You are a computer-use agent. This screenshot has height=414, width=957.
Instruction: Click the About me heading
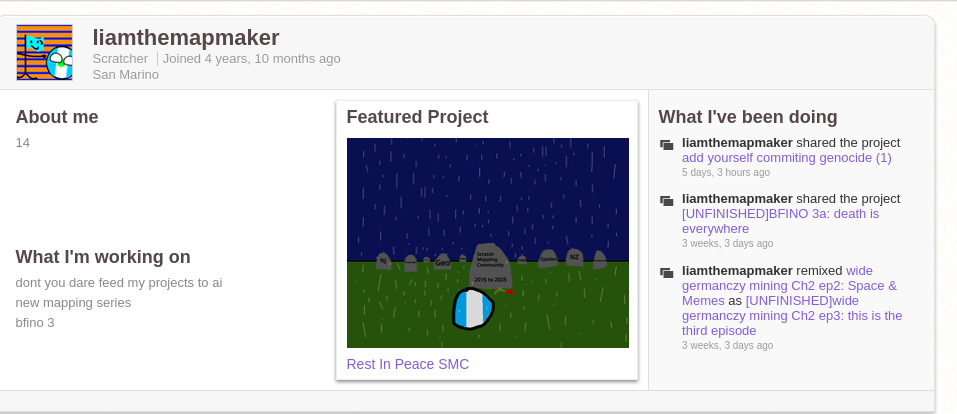[57, 117]
